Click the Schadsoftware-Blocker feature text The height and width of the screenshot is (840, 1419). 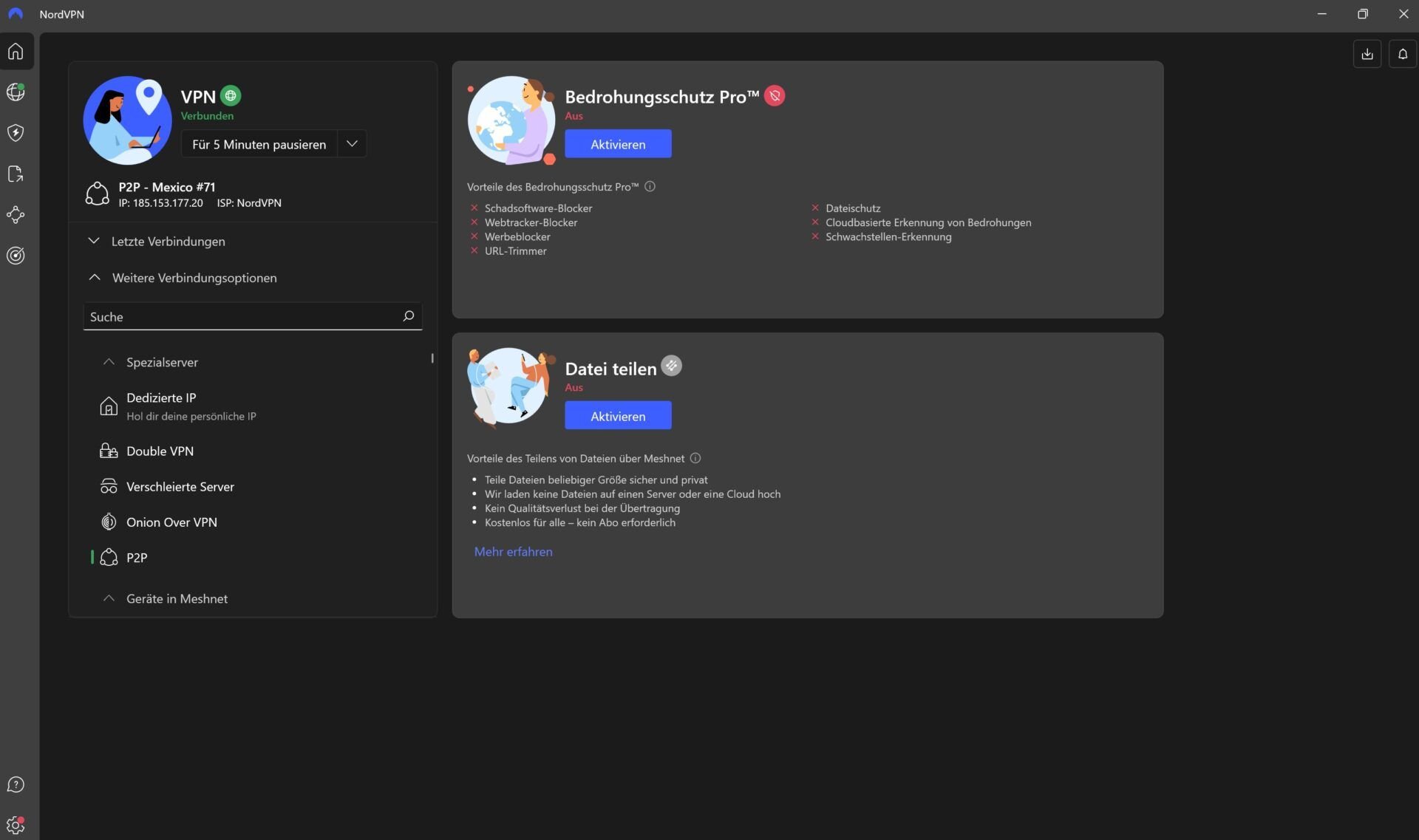point(538,208)
